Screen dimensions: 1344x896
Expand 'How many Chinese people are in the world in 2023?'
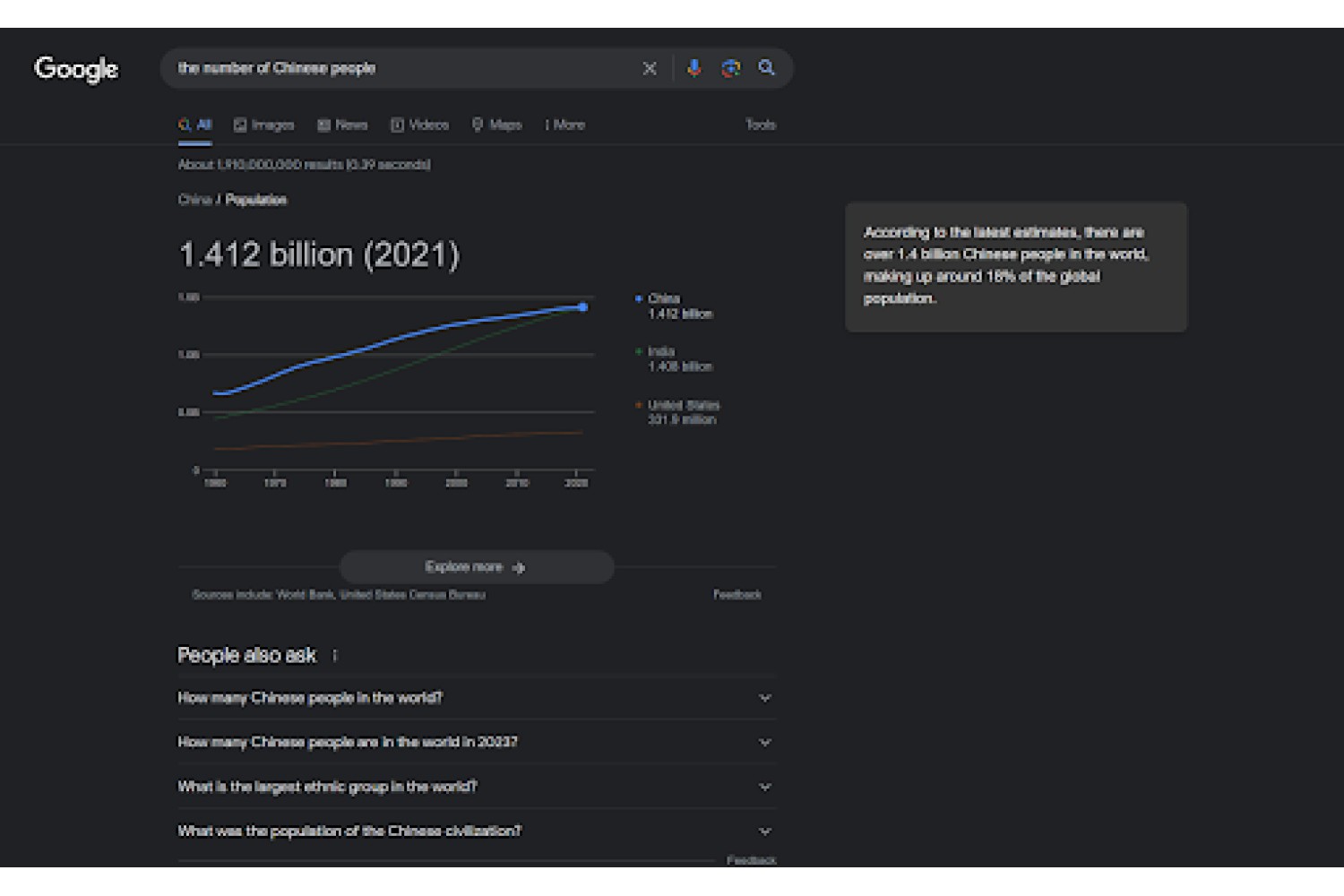[x=476, y=742]
